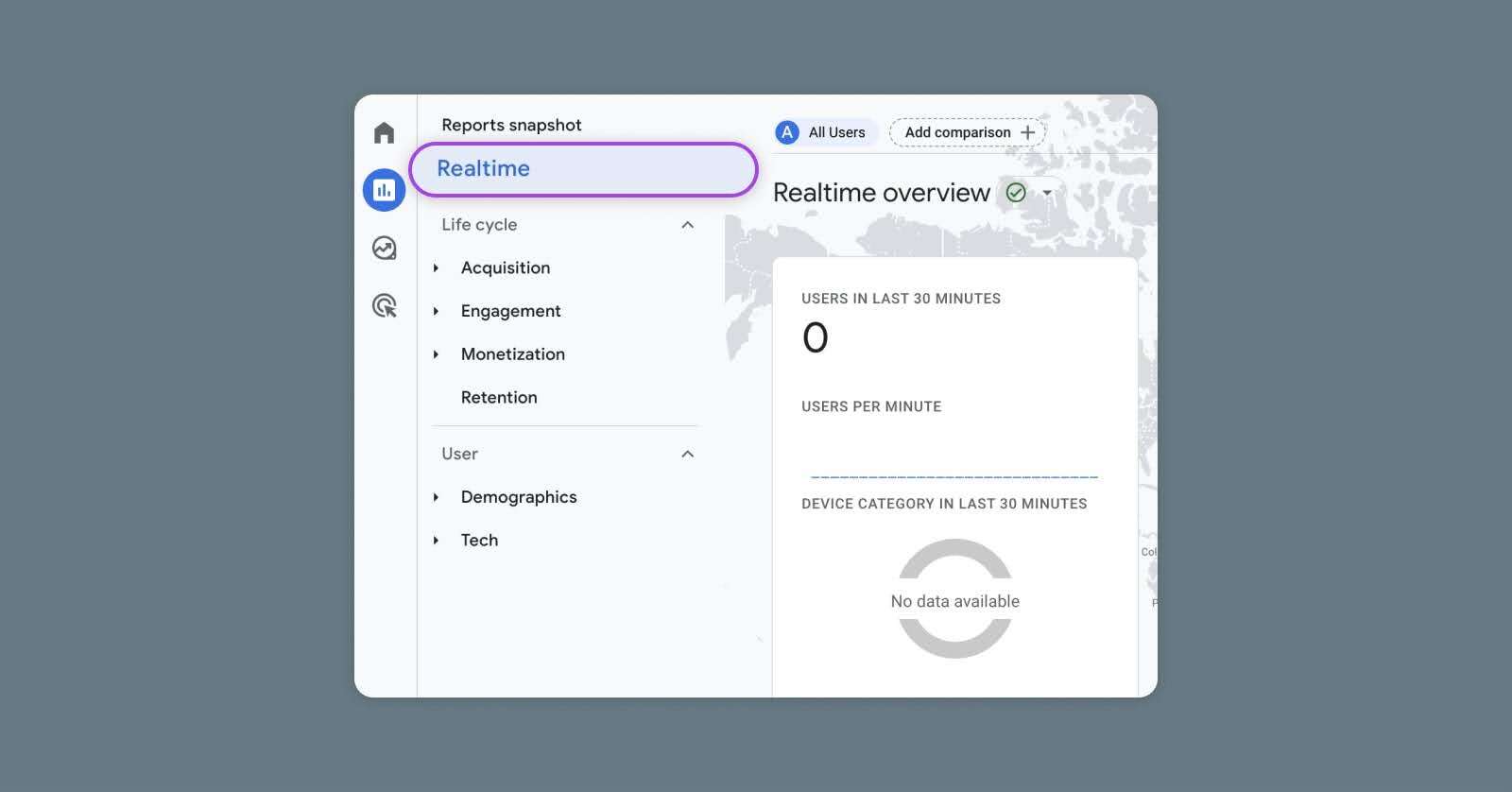Open the Advertising cursor icon
Screen dimensions: 1512x792
pyautogui.click(x=384, y=305)
